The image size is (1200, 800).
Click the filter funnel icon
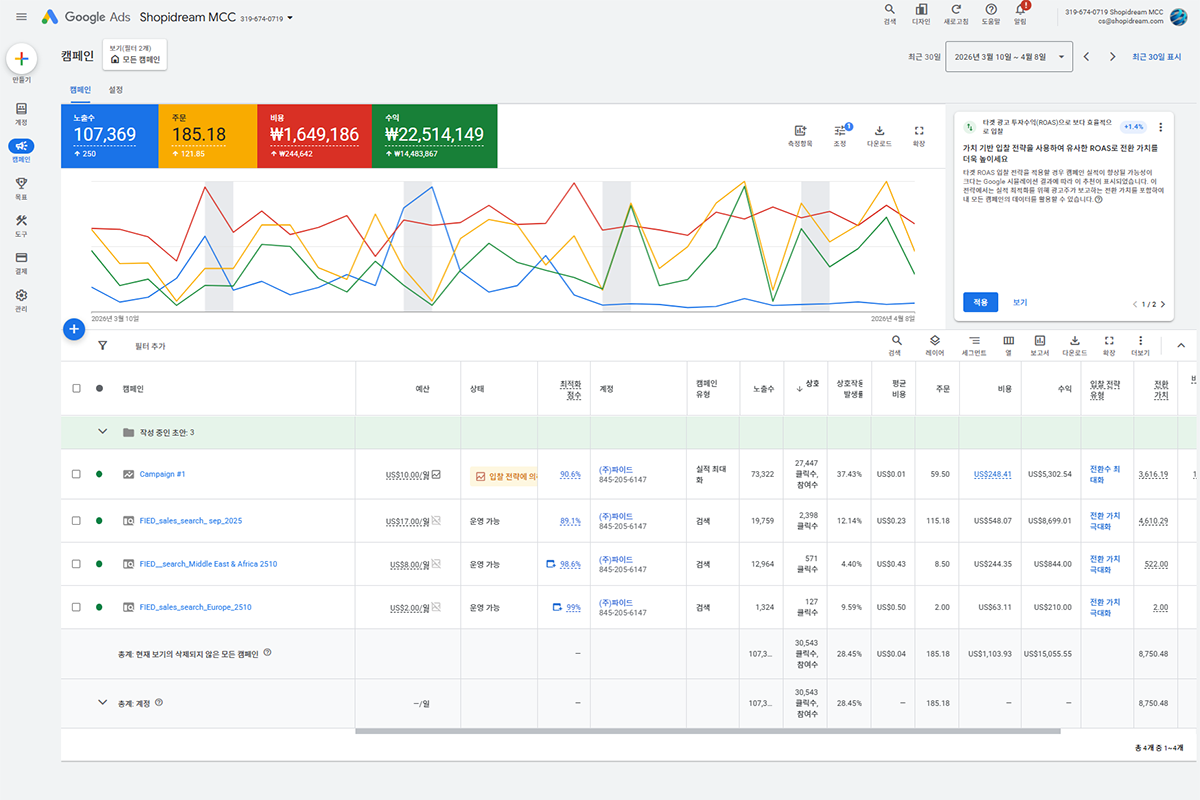pos(102,345)
